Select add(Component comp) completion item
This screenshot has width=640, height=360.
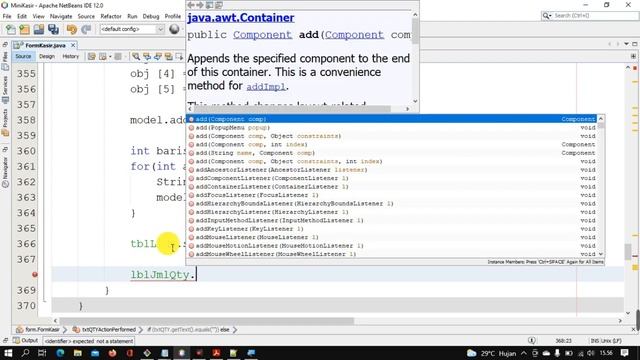pyautogui.click(x=392, y=119)
